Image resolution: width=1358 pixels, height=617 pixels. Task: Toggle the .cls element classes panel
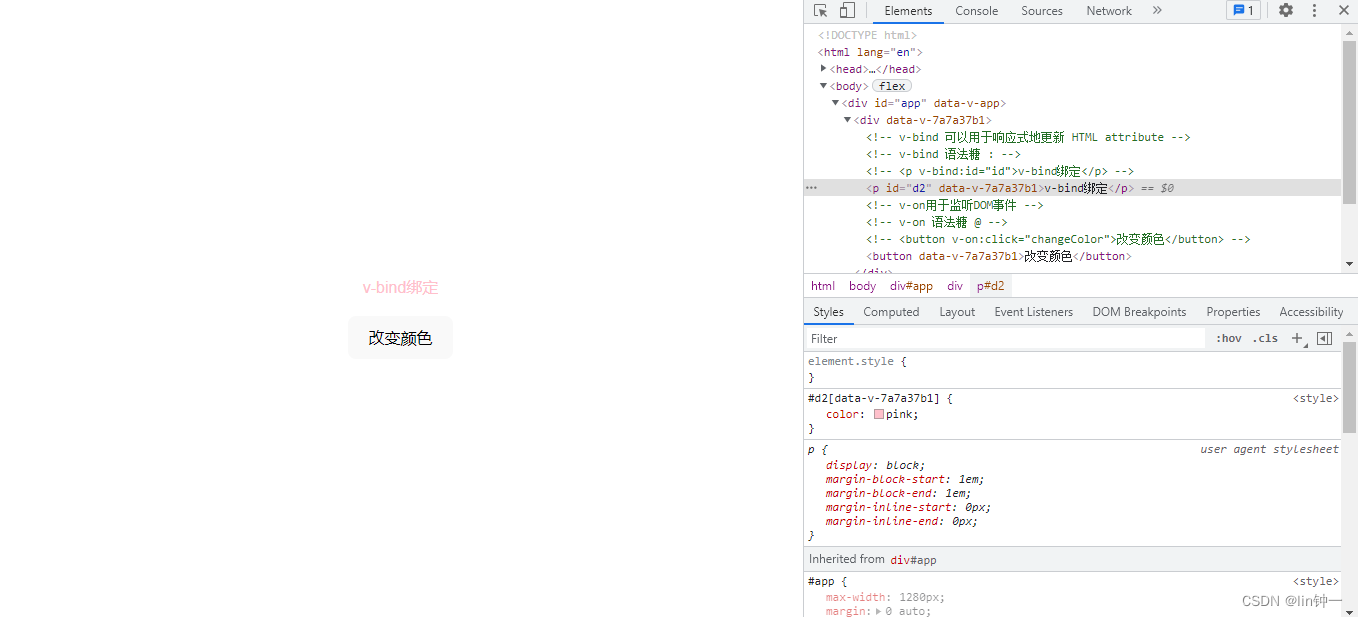1266,339
